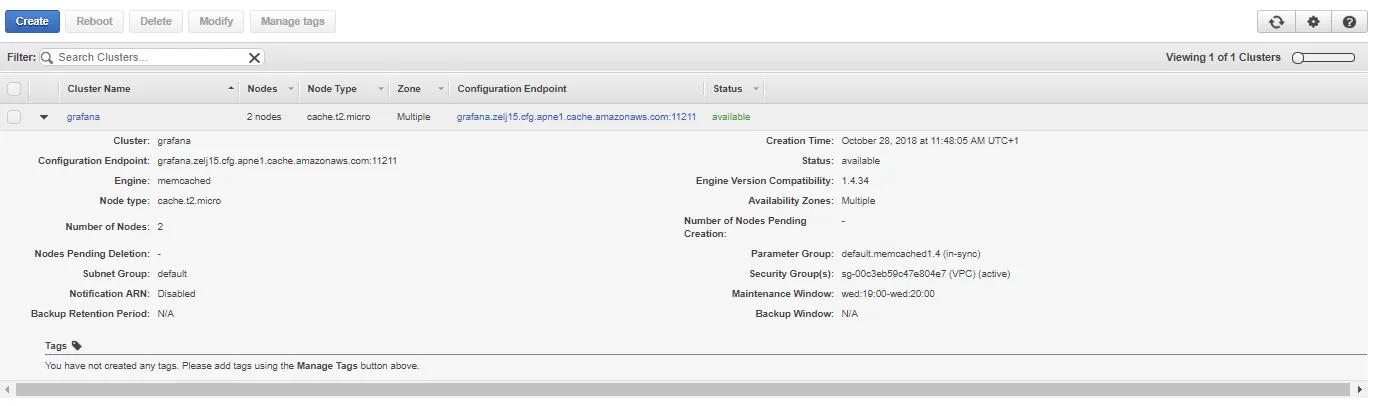Collapse the grafana cluster details
The image size is (1376, 406).
coord(44,117)
